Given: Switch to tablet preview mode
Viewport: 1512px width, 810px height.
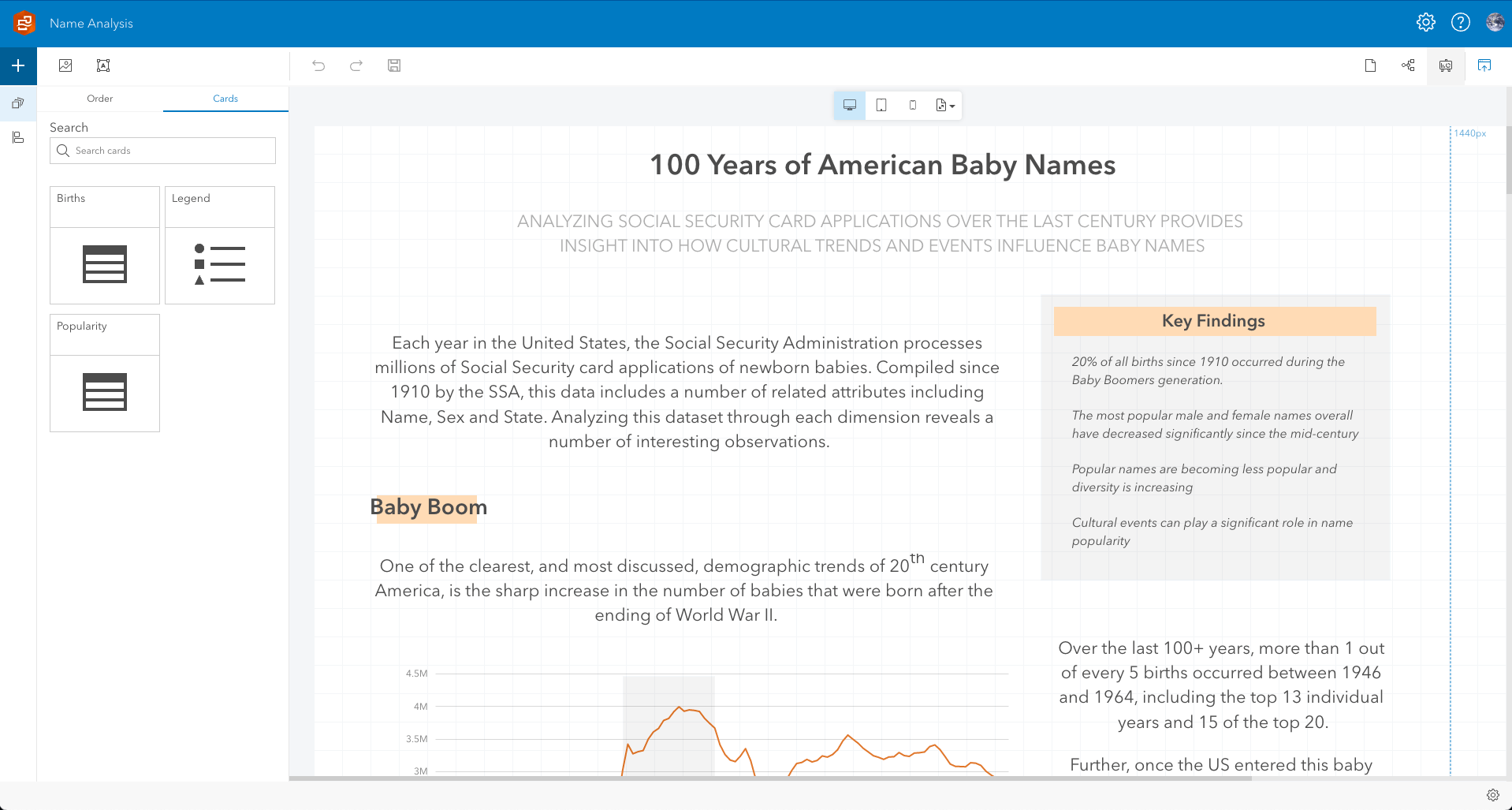Looking at the screenshot, I should pos(881,105).
